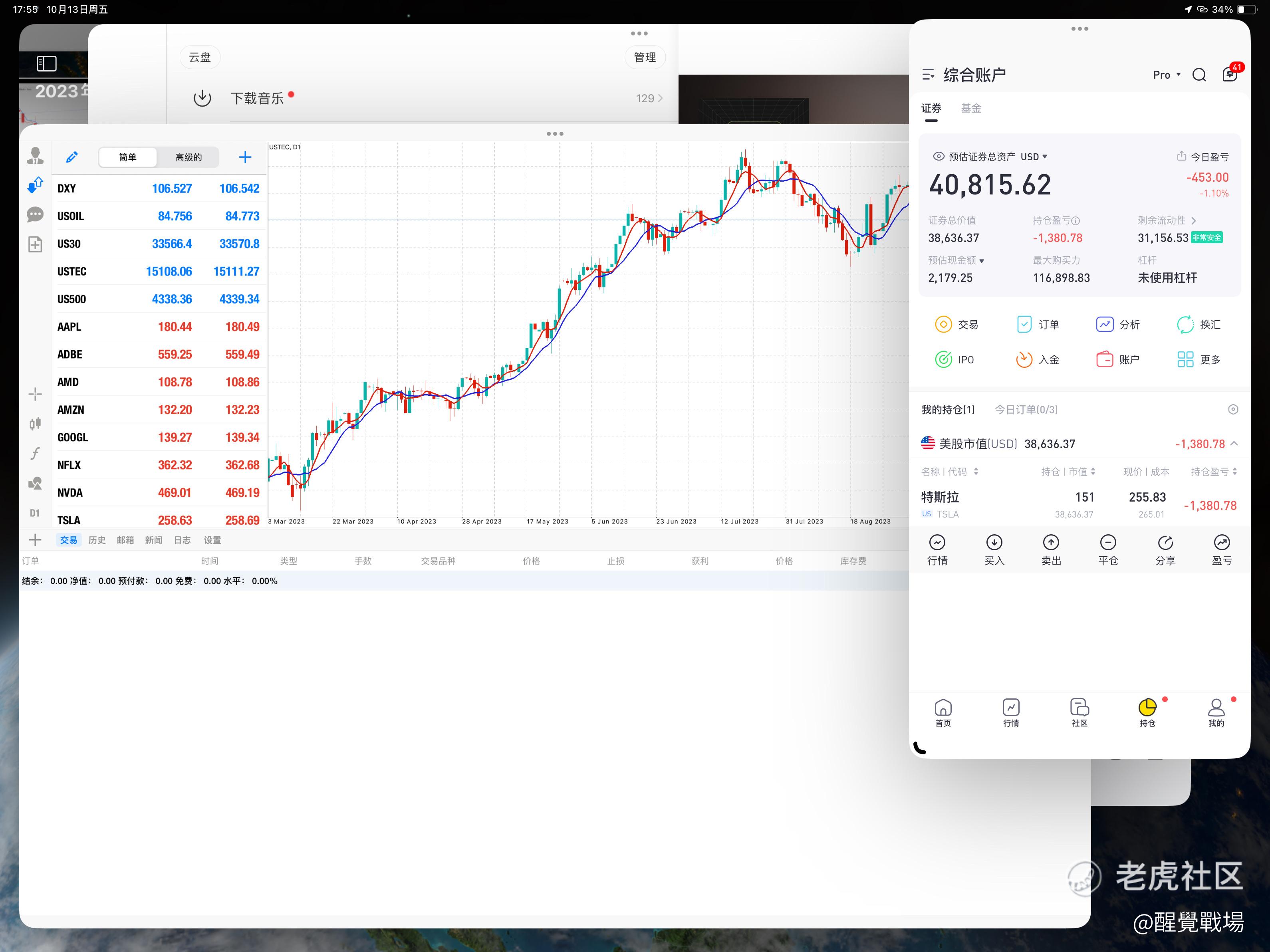Click the new document plus icon in sidebar
Viewport: 1270px width, 952px height.
(x=35, y=245)
